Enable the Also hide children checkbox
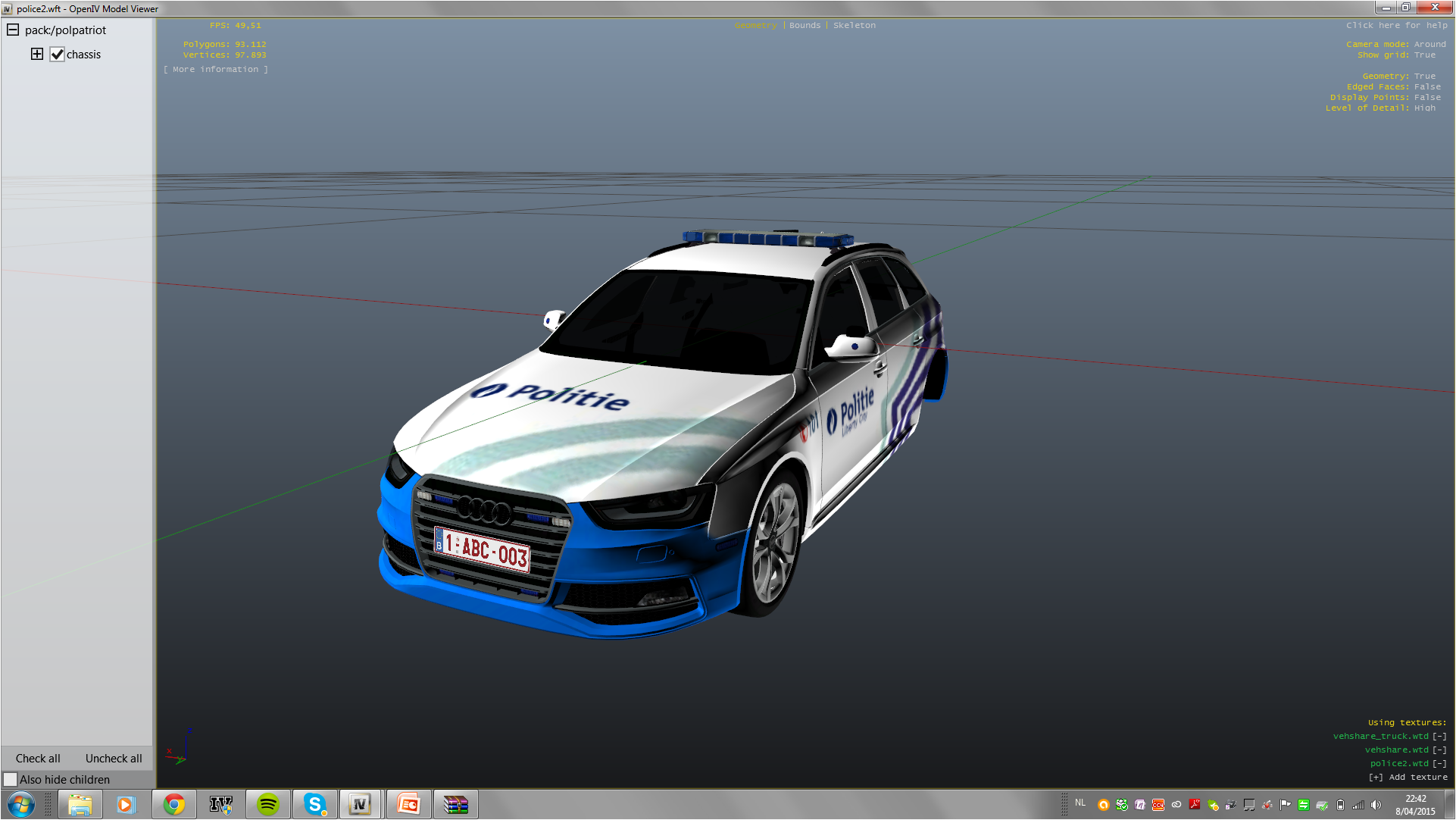 pyautogui.click(x=10, y=779)
